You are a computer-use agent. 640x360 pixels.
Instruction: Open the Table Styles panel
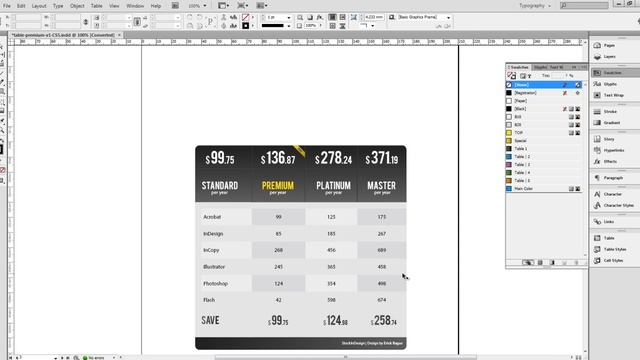[x=610, y=249]
